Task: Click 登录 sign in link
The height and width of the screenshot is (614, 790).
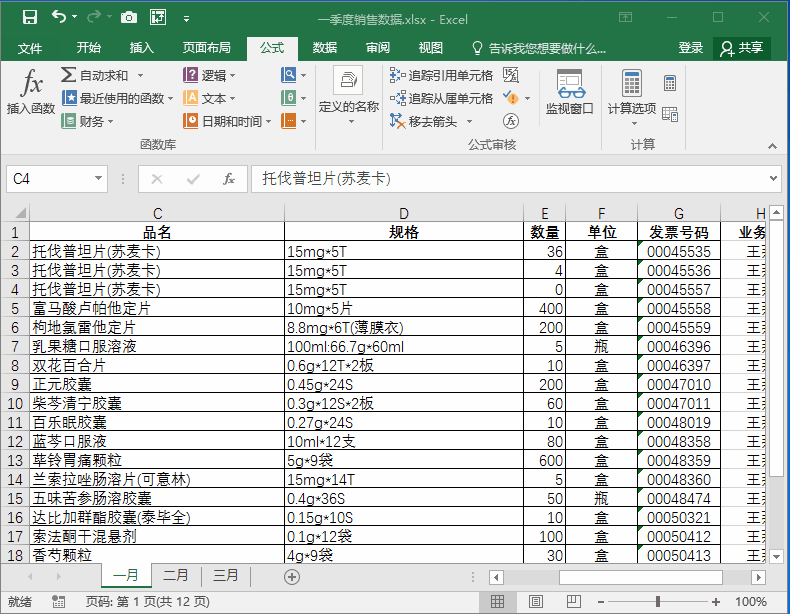Action: pos(691,48)
